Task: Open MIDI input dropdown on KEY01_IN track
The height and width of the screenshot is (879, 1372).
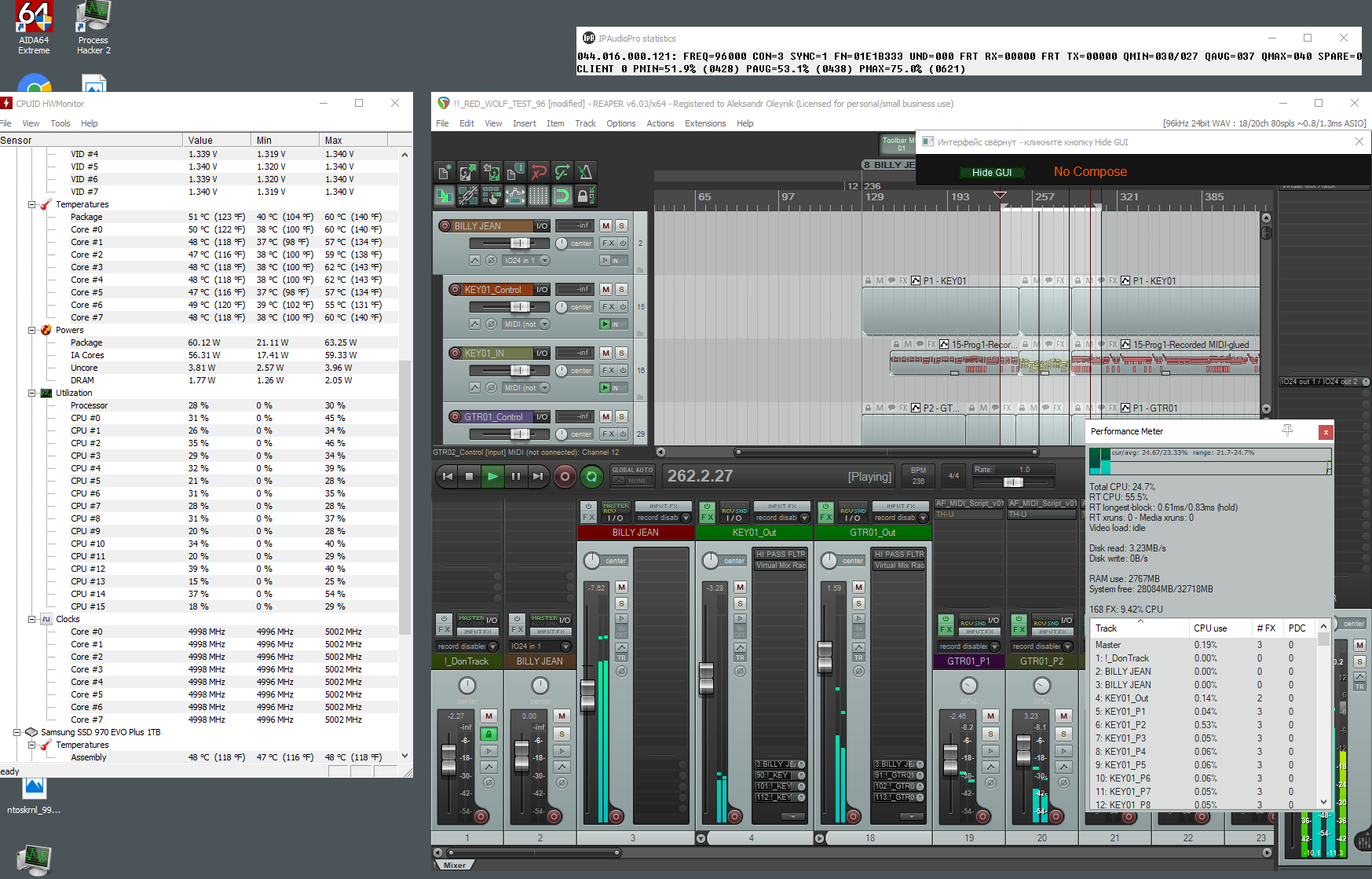Action: (525, 387)
